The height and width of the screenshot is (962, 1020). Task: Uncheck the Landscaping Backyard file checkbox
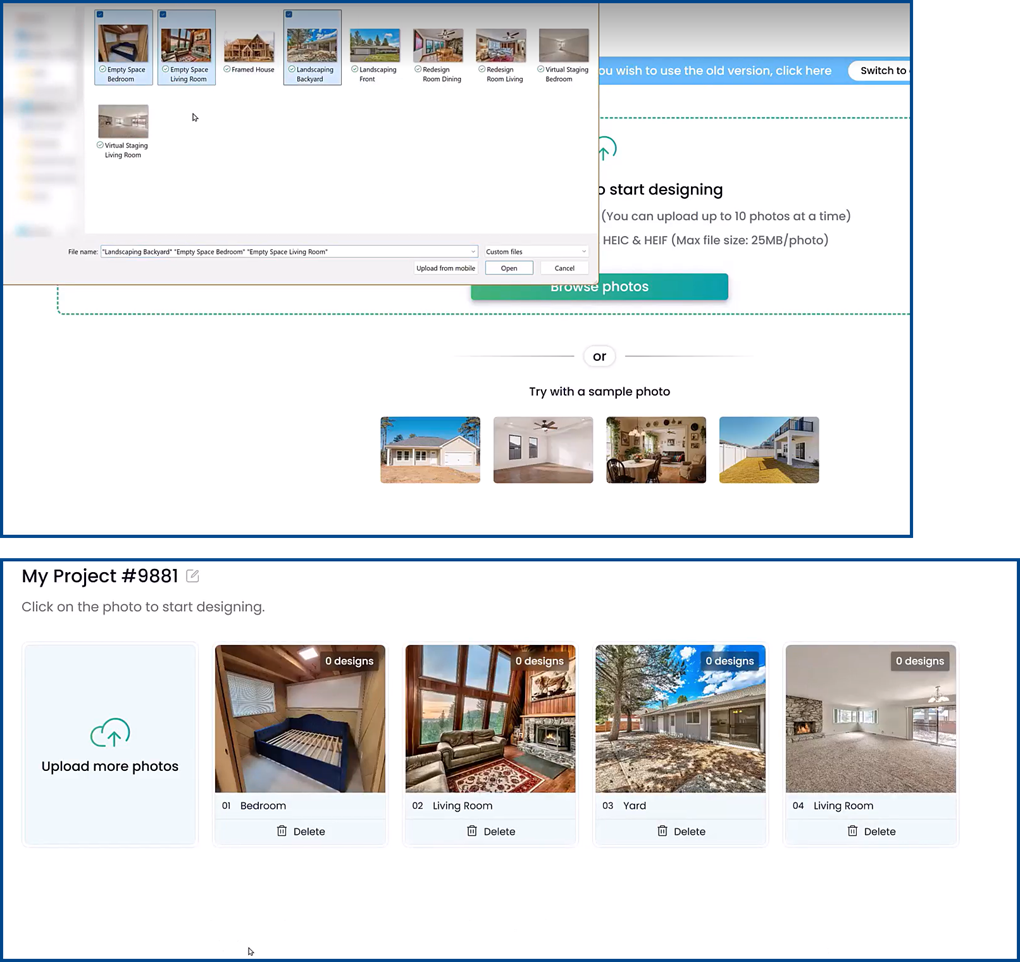289,15
